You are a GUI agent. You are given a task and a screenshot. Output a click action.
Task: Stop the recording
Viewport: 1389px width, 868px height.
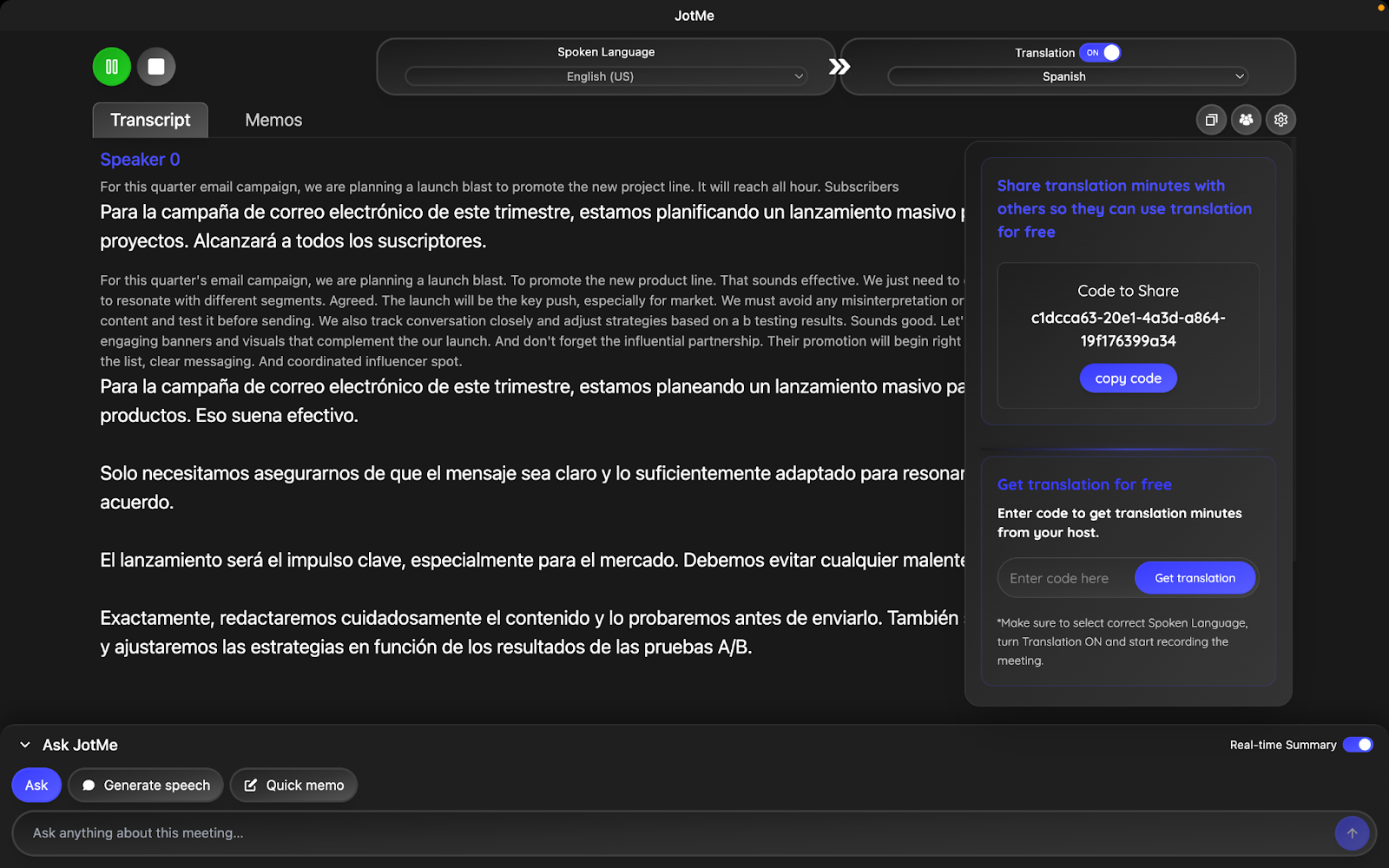[156, 66]
